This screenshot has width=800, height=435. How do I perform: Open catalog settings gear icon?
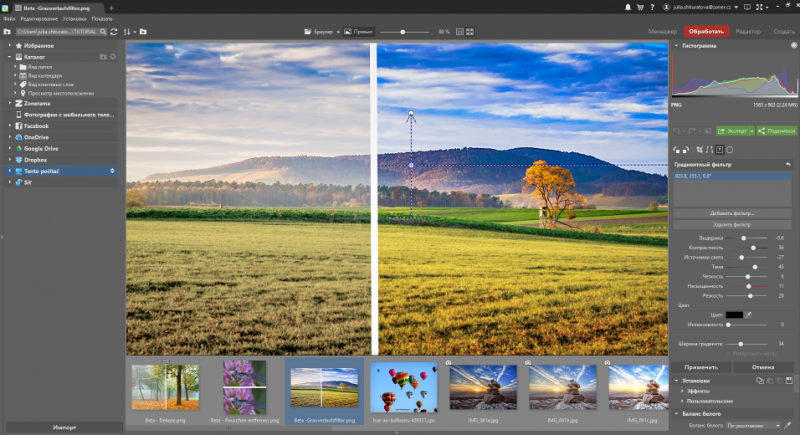click(x=113, y=57)
